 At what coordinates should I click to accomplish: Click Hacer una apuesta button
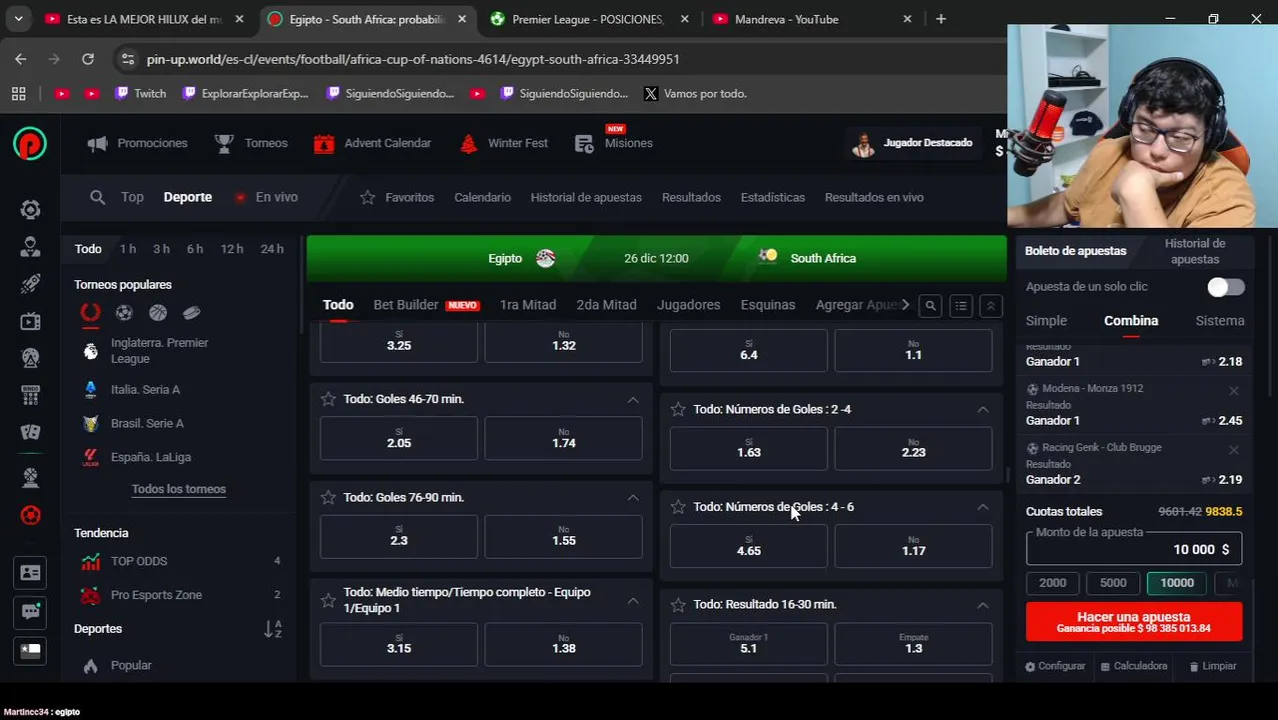(1134, 622)
